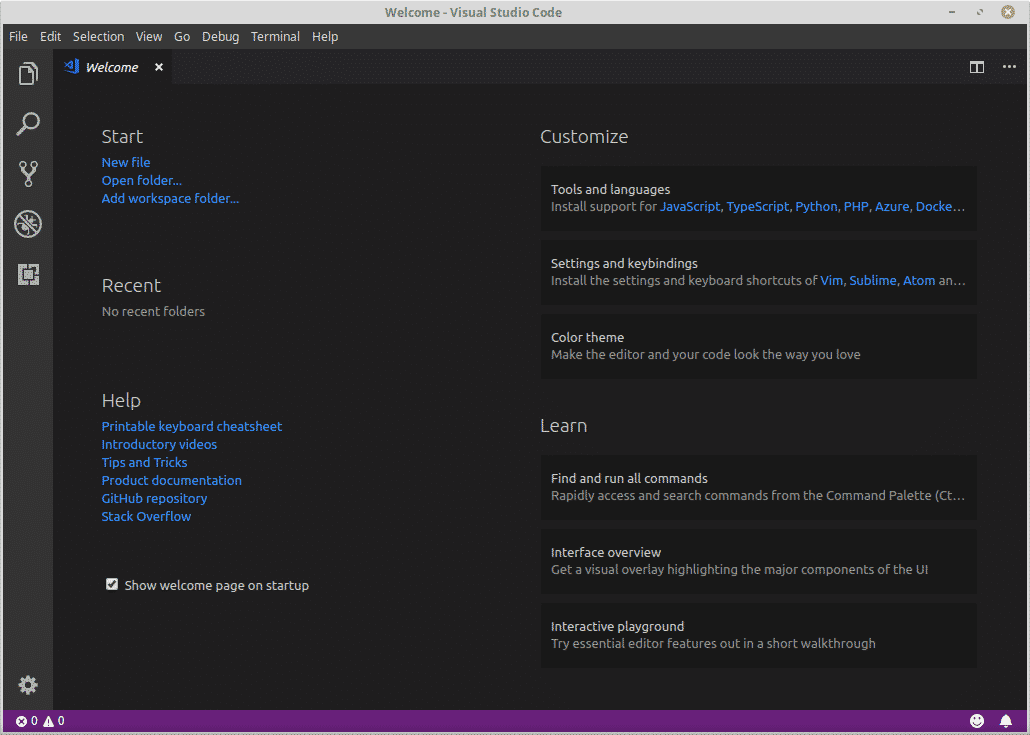Open the Debug view in activity bar
The image size is (1030, 735).
click(28, 224)
